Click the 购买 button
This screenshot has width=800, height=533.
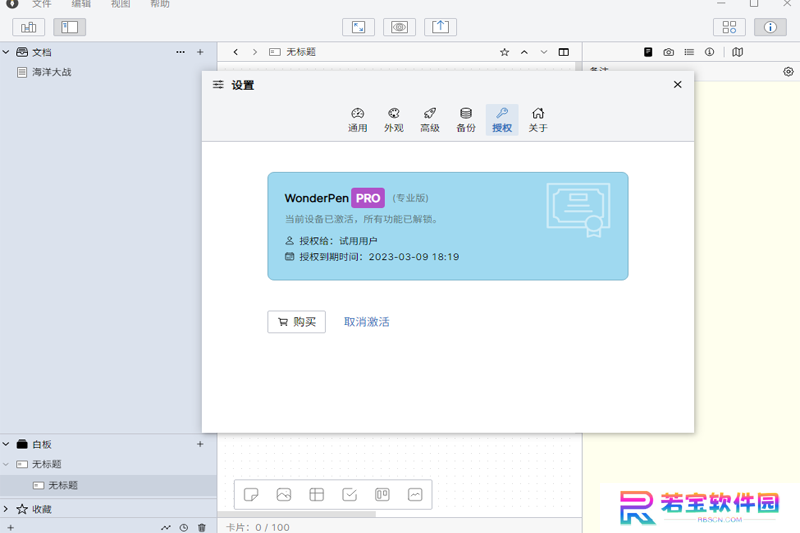[296, 322]
